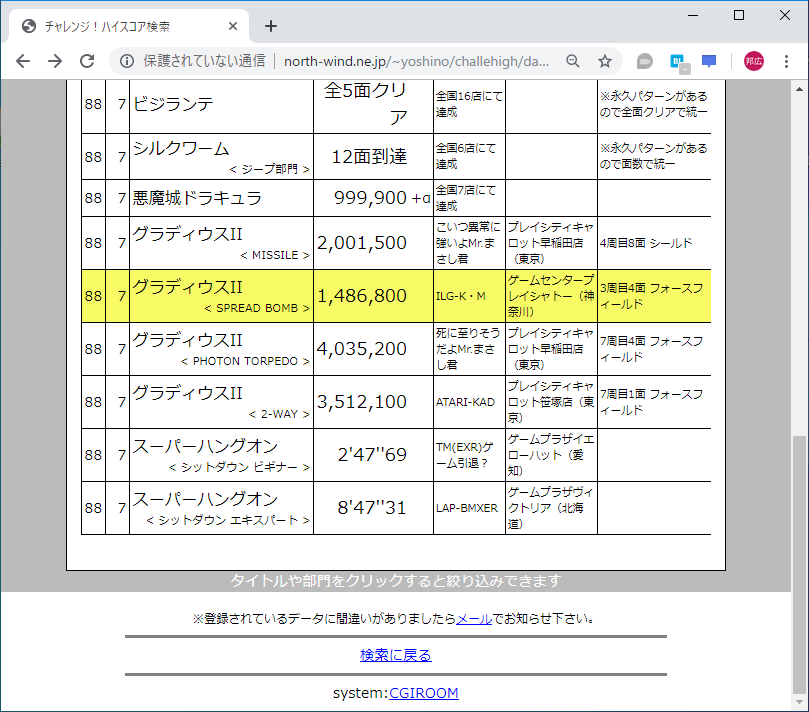Go forward with the forward arrow icon
The image size is (809, 712).
pyautogui.click(x=54, y=60)
